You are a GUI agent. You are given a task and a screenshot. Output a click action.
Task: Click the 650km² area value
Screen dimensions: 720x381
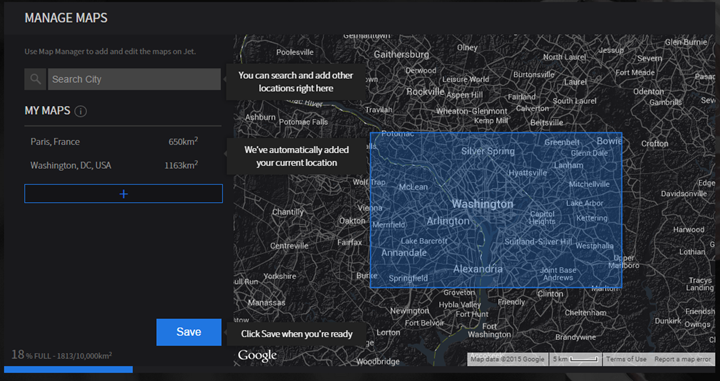tap(183, 141)
